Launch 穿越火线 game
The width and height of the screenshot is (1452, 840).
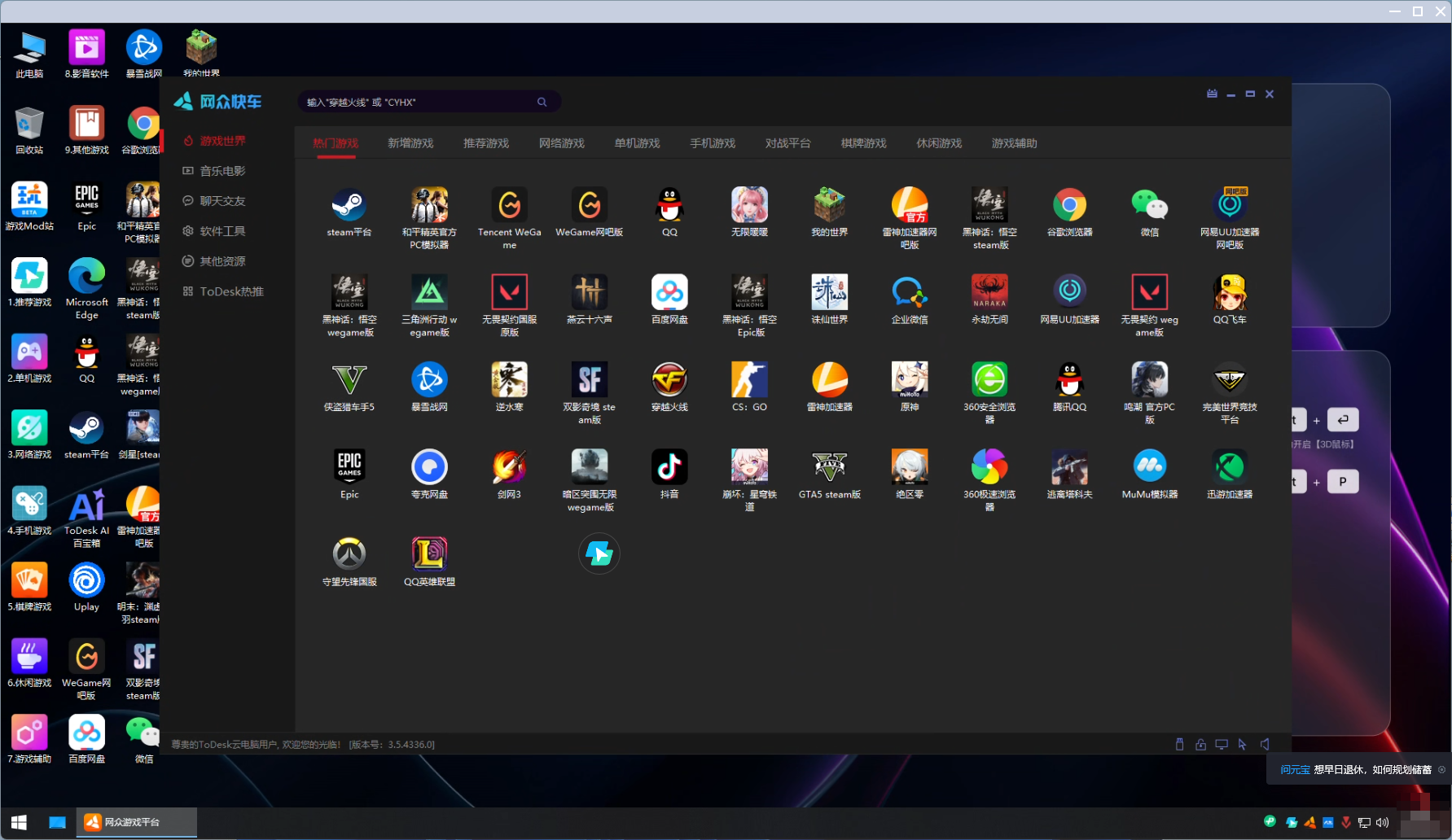click(669, 380)
